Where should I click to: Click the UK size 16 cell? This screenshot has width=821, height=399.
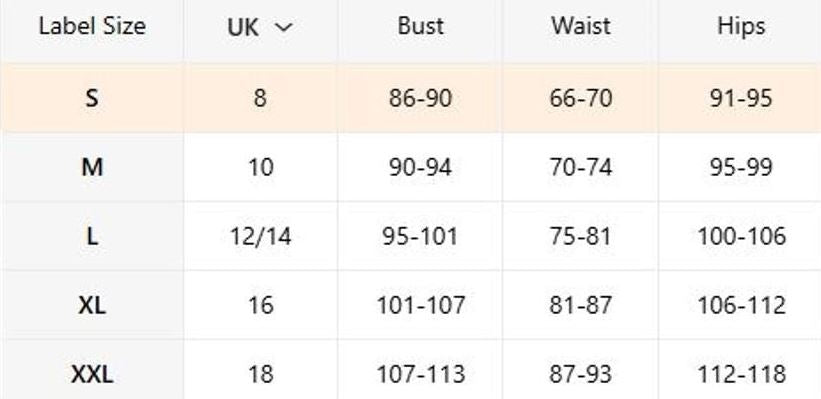(x=260, y=305)
